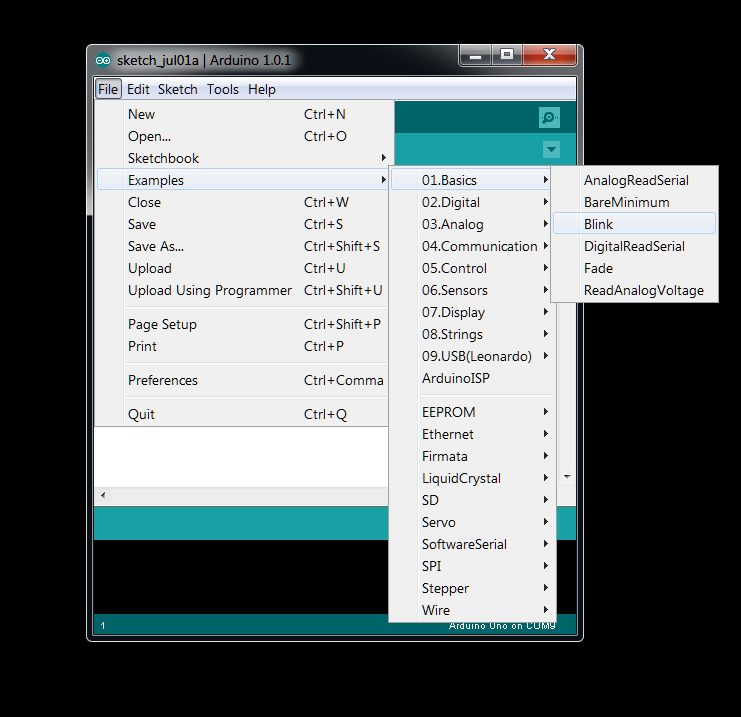The height and width of the screenshot is (717, 741).
Task: Expand the 07.Display examples submenu
Action: (x=473, y=312)
